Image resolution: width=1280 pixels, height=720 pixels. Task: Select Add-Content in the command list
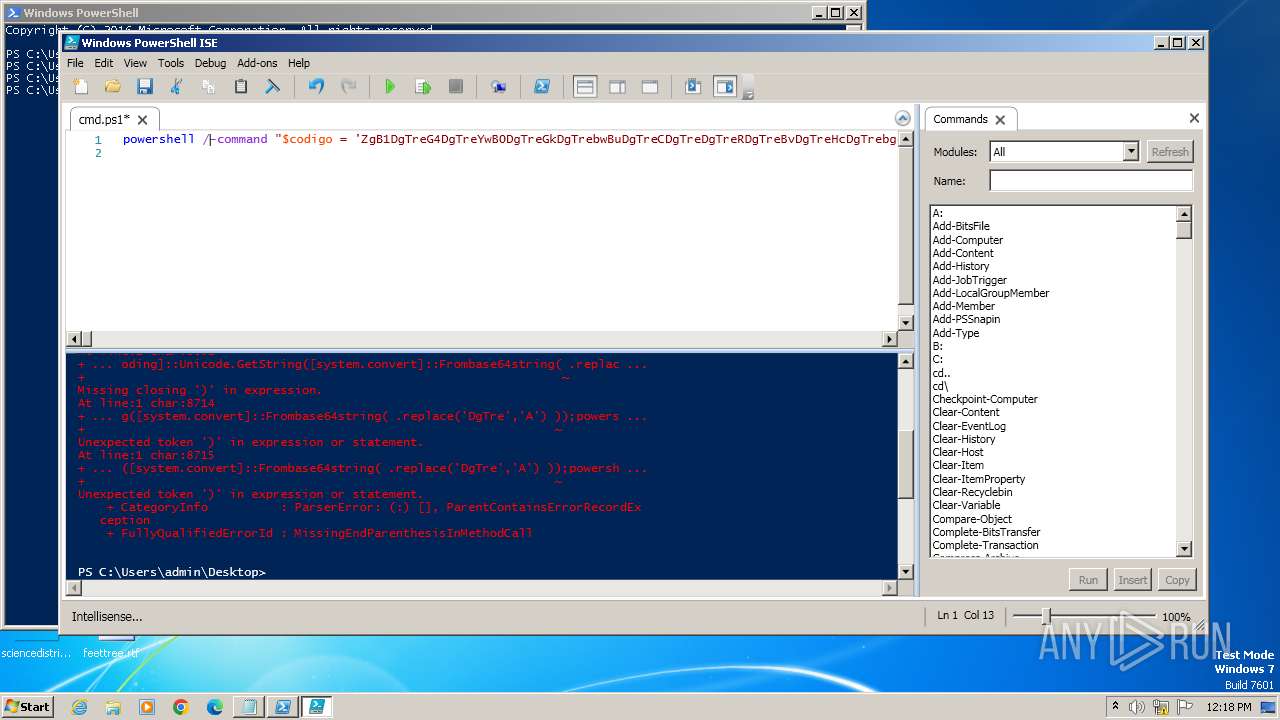pos(963,253)
